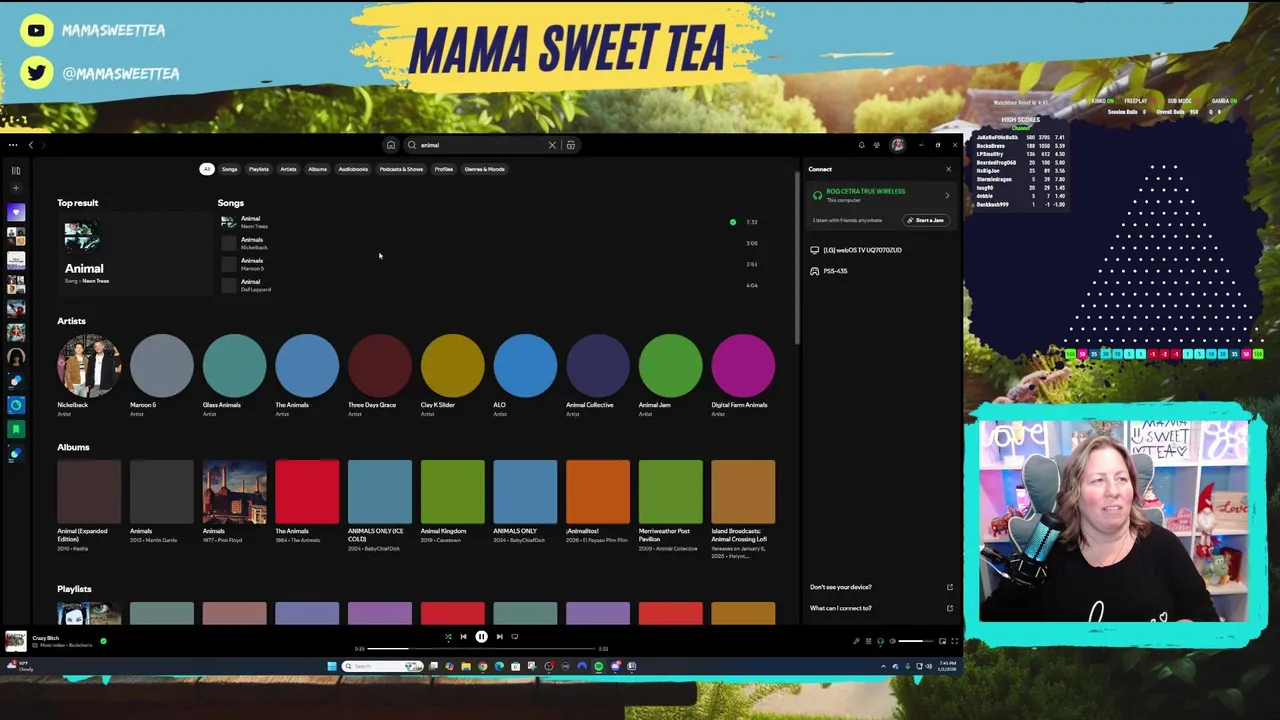Open Windows Start button
This screenshot has height=720, width=1280.
coord(332,666)
